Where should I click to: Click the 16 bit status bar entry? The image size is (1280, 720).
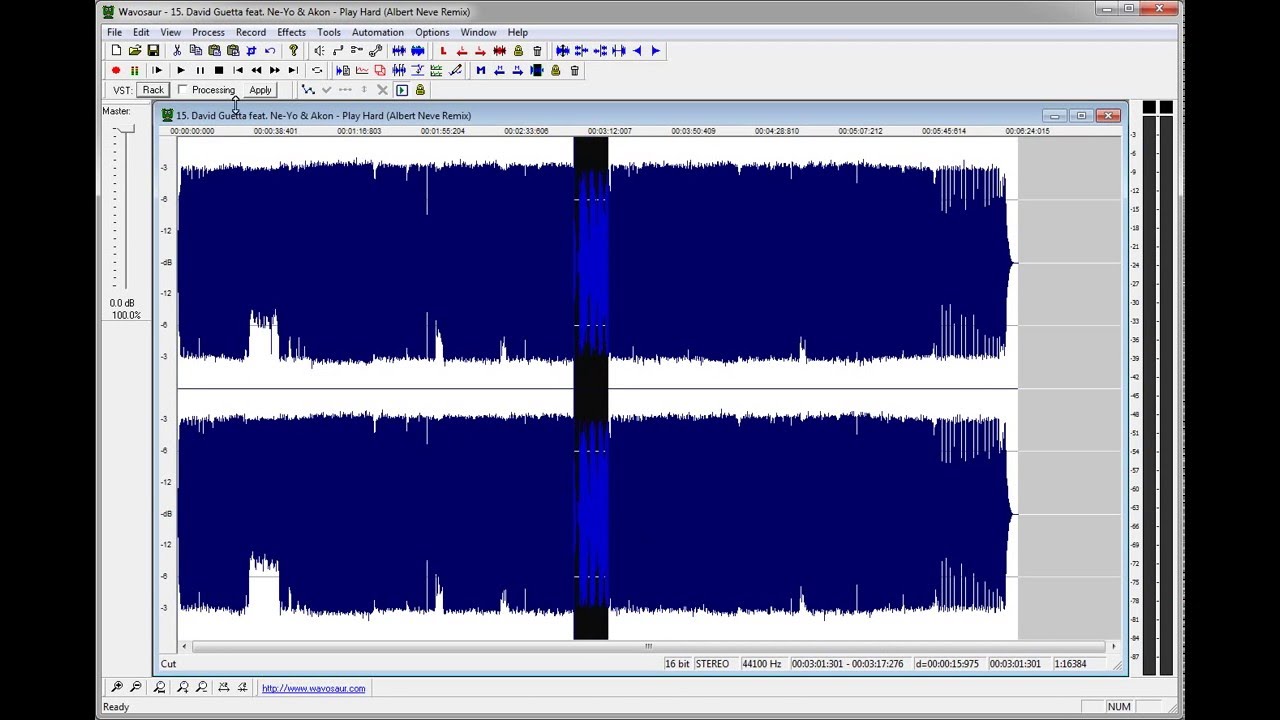(x=677, y=664)
